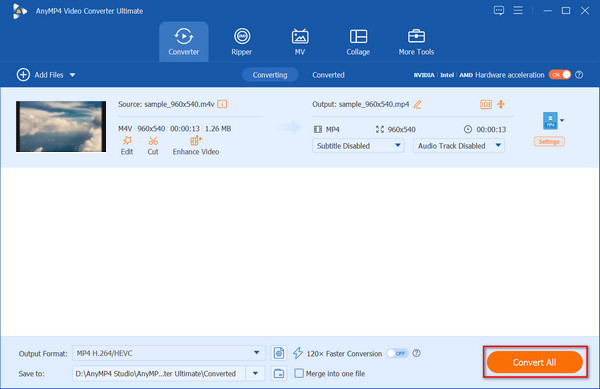Click the lightning Faster Conversion icon
The width and height of the screenshot is (600, 389).
click(x=298, y=353)
